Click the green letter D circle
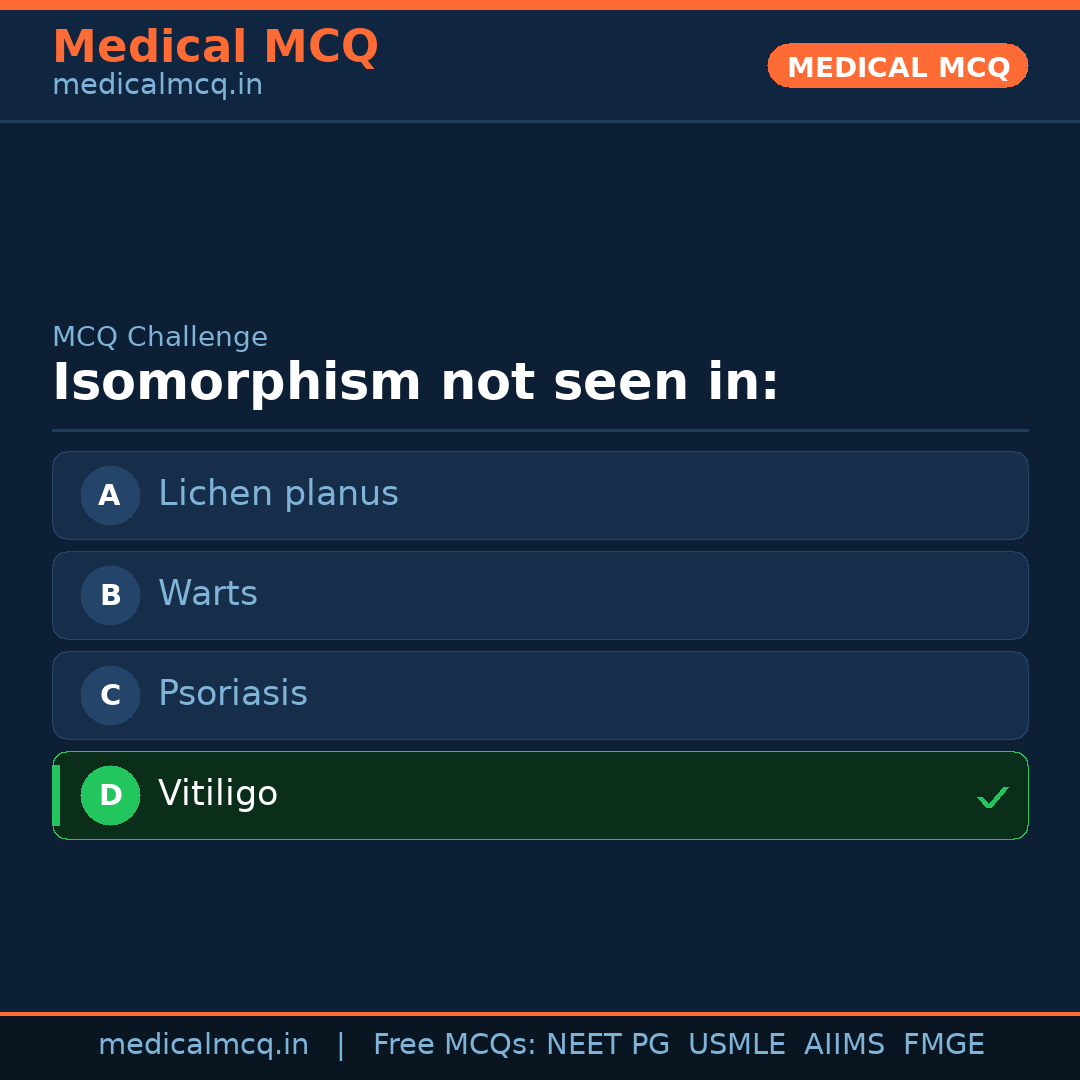This screenshot has height=1080, width=1080. tap(110, 795)
